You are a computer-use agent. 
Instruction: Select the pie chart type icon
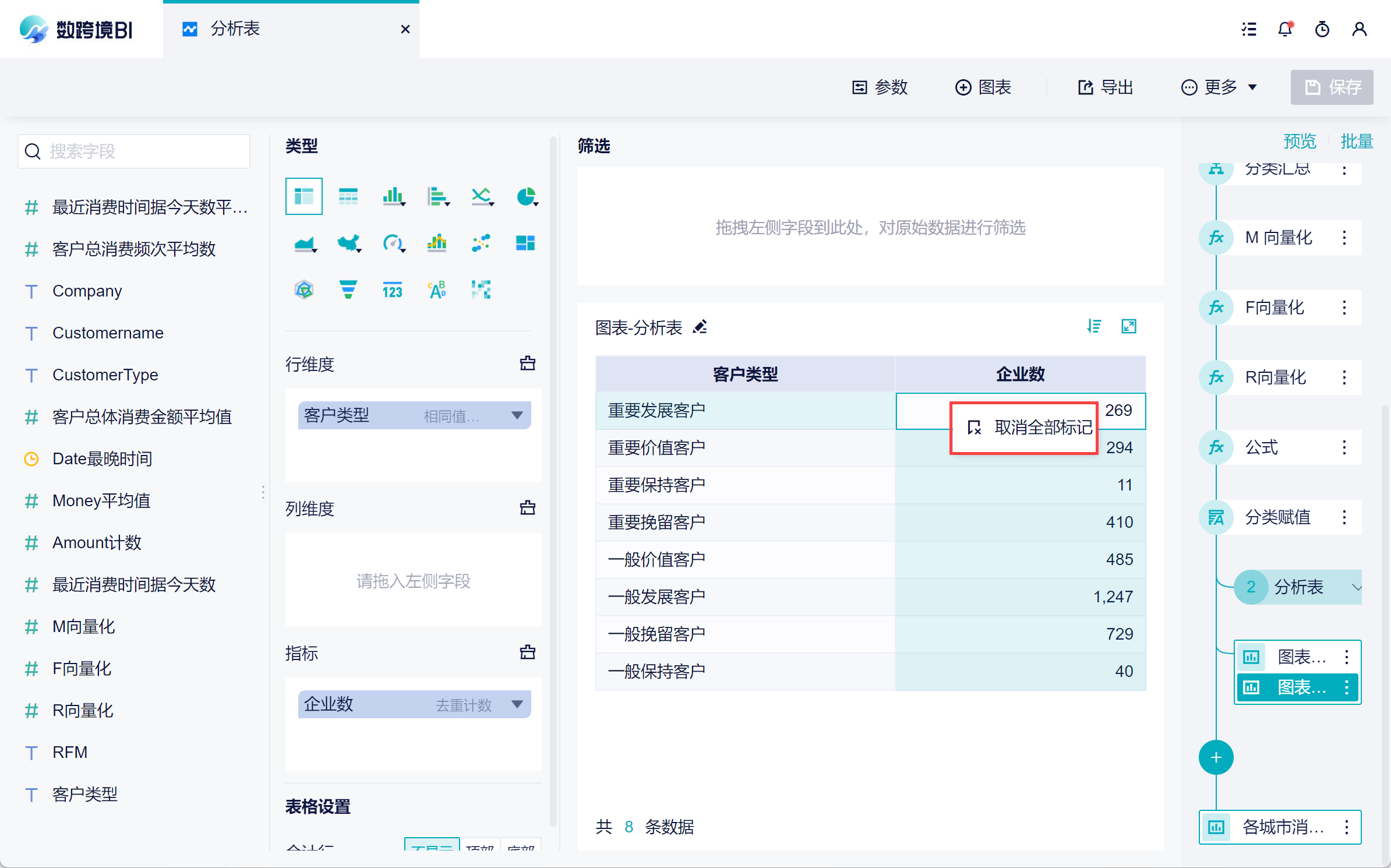point(526,197)
